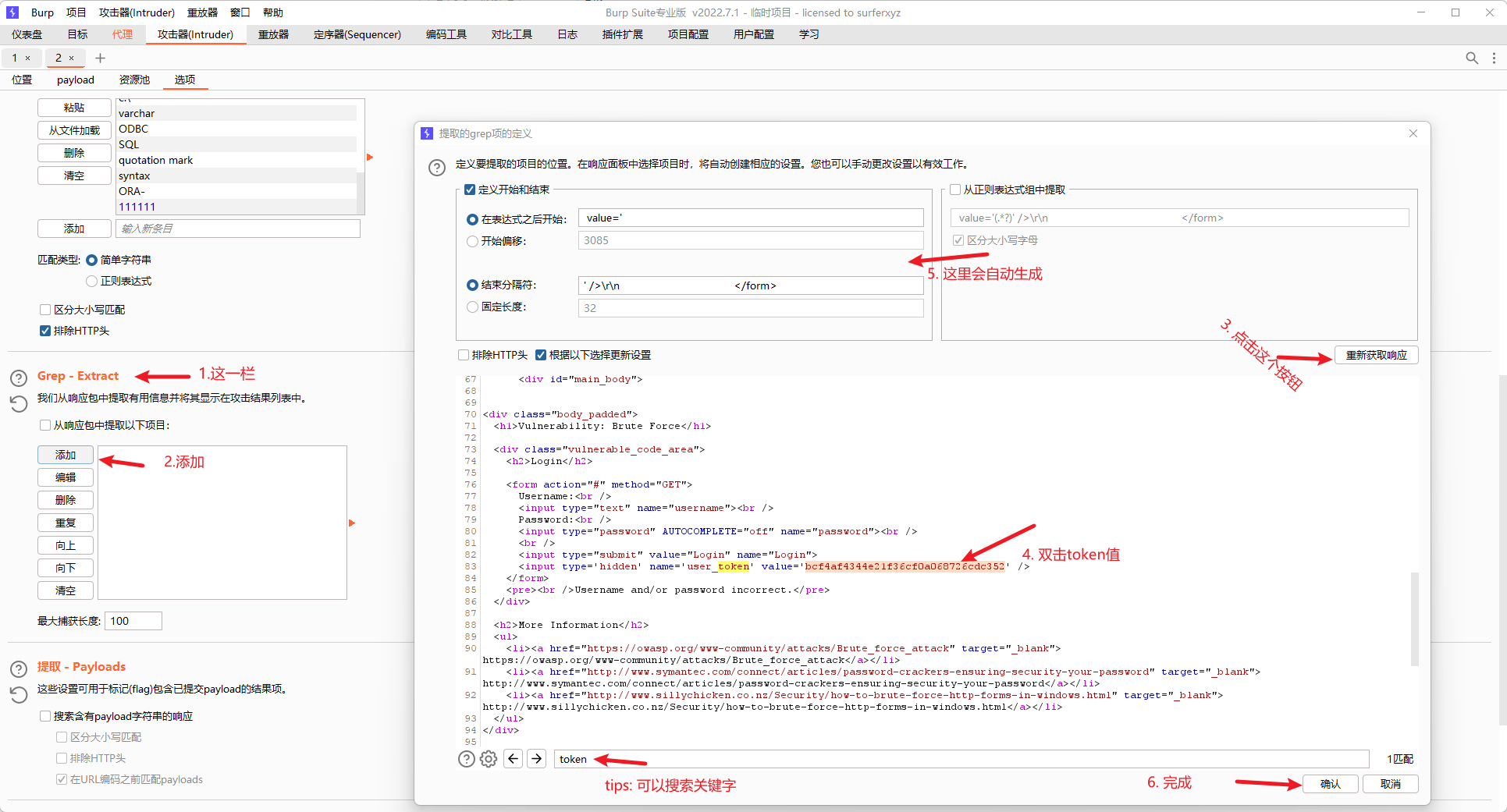Close Intruder tab 2

72,58
